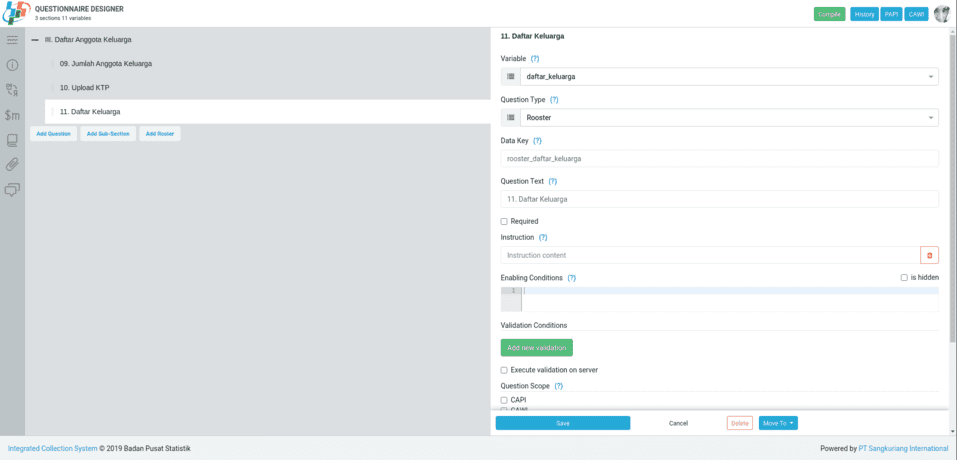Cancel the question edit
Screen dimensions: 957x460
coord(678,423)
